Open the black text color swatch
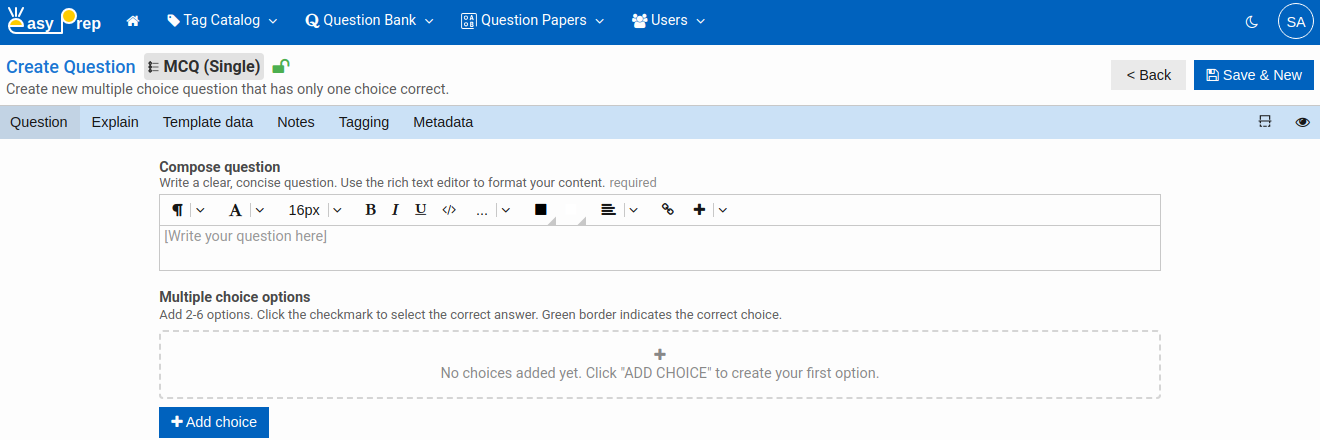 (541, 210)
